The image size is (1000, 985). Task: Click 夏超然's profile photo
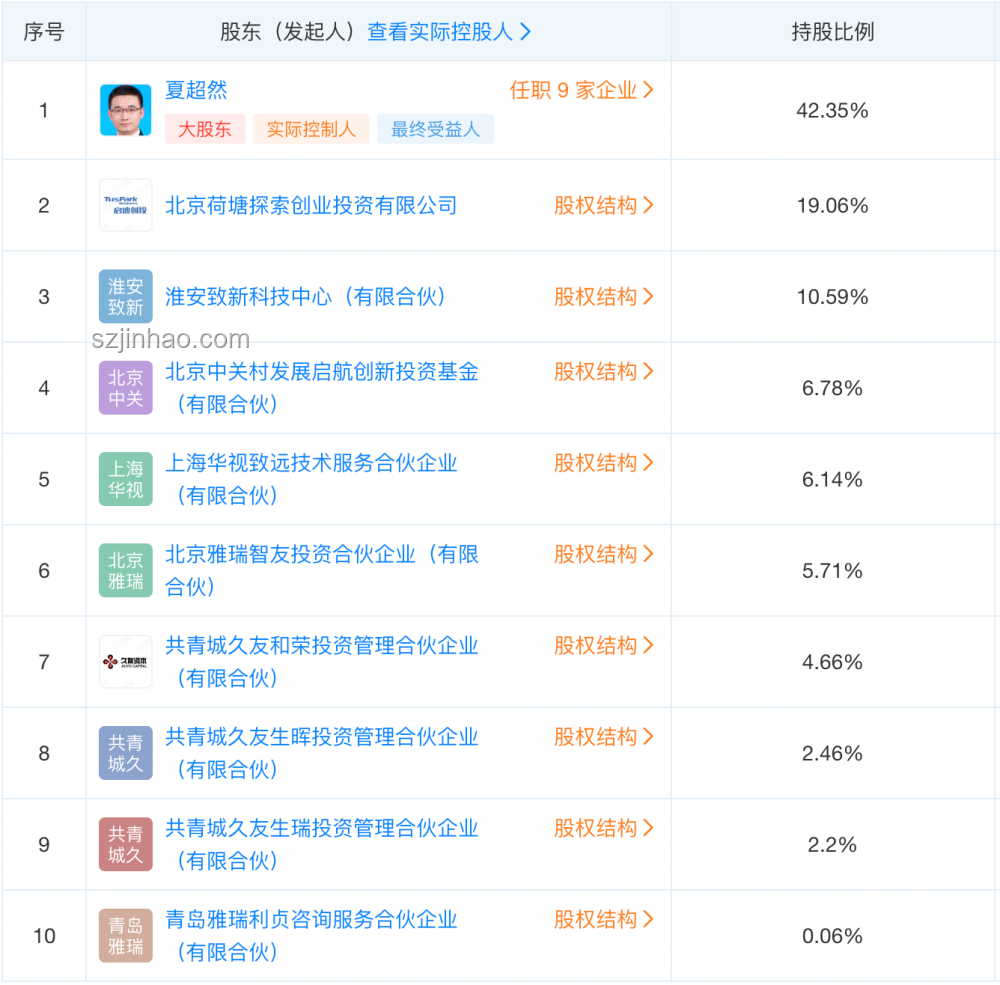126,110
